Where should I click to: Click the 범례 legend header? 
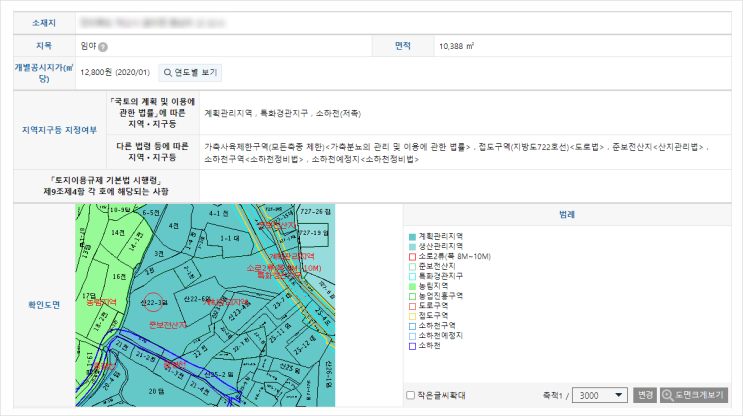coord(567,215)
